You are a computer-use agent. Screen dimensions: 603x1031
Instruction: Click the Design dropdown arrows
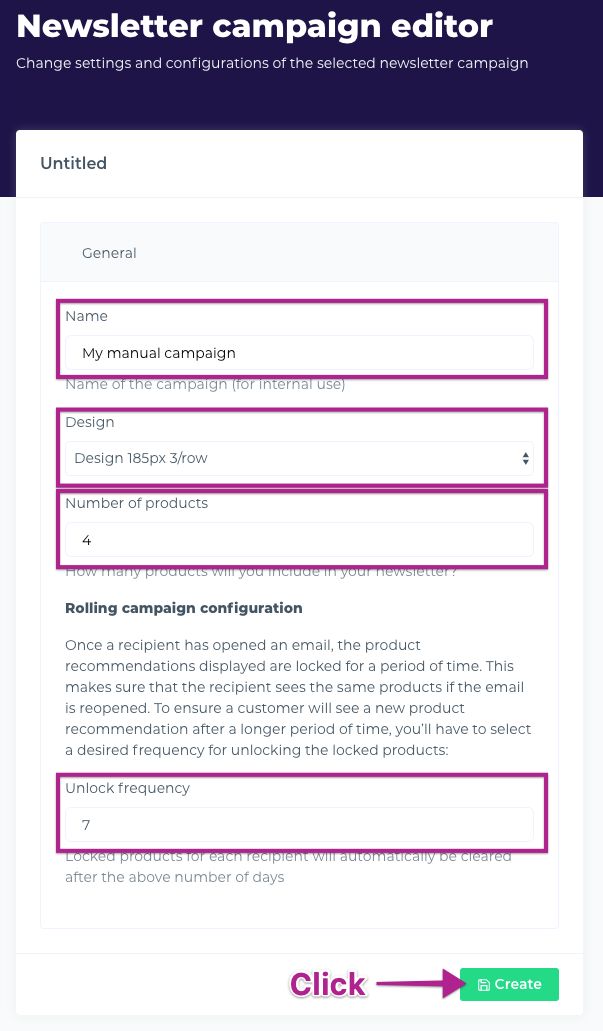pyautogui.click(x=526, y=459)
